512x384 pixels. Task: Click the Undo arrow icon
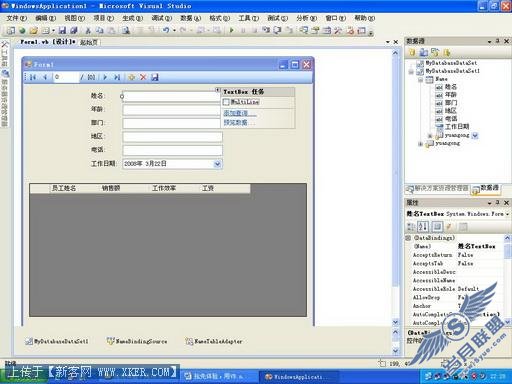(166, 30)
